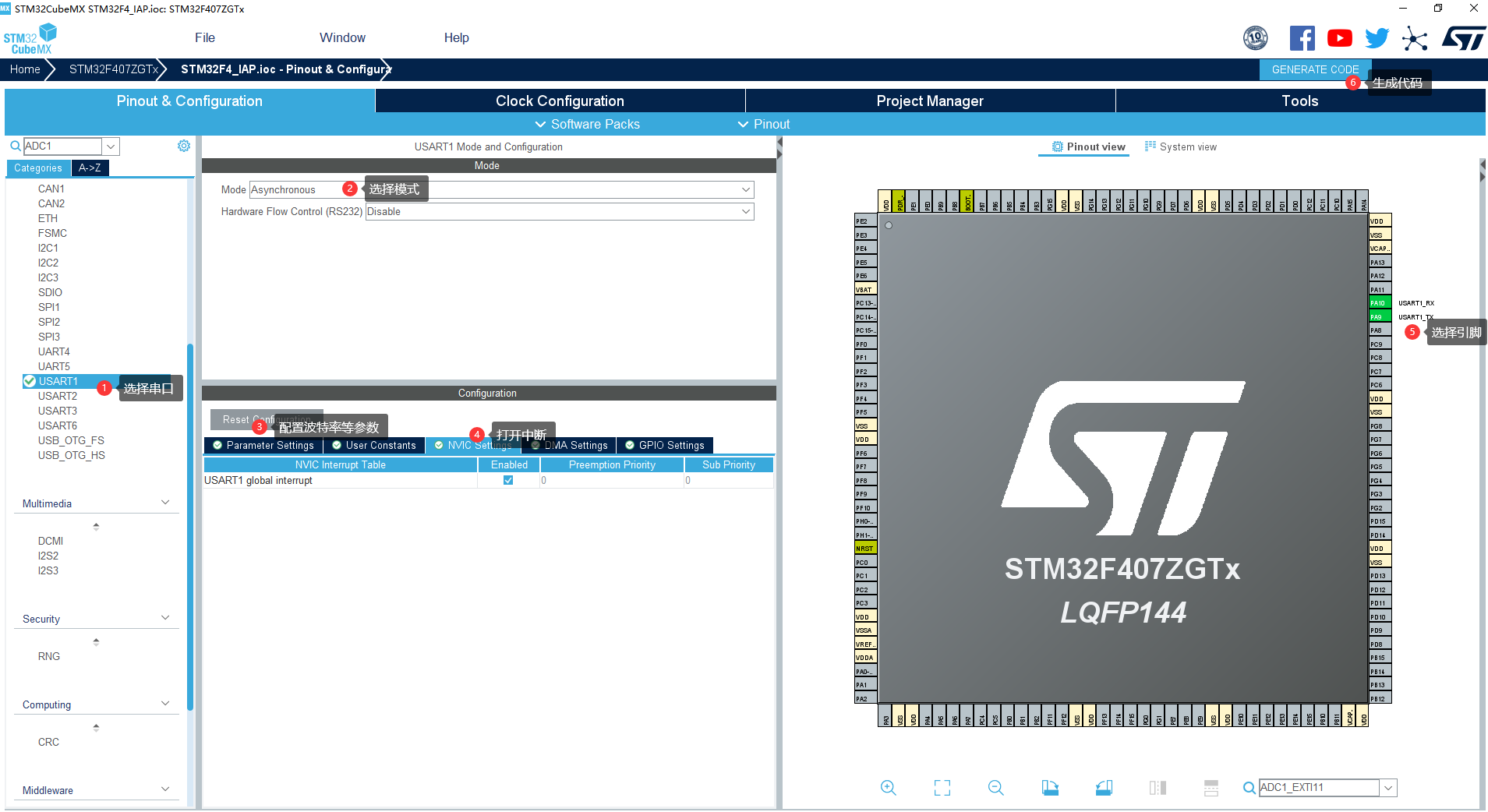Select USART2 in peripheral list
1488x812 pixels.
pos(58,396)
